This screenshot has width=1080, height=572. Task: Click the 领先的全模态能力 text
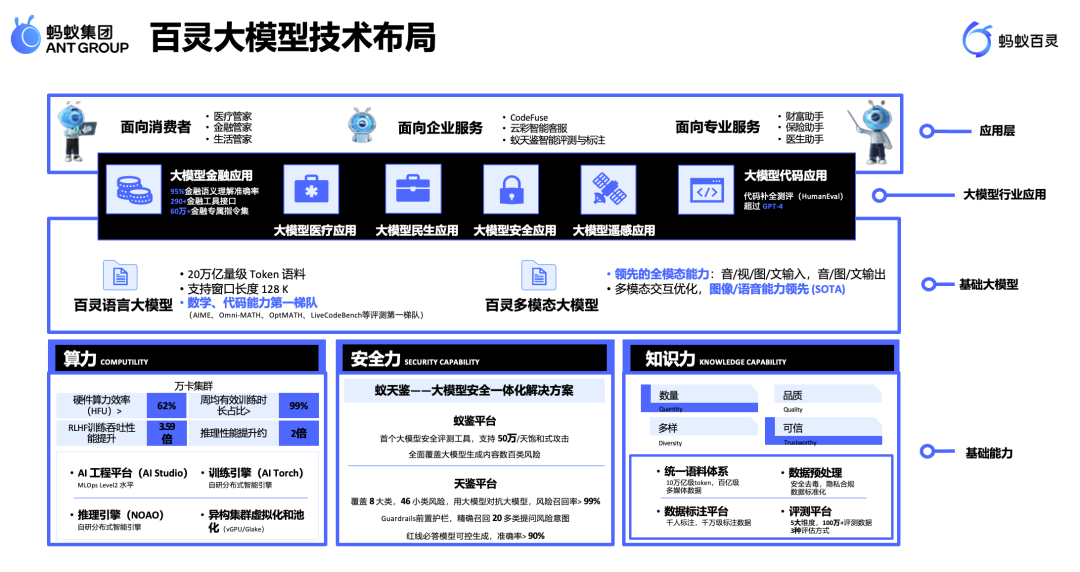tap(661, 274)
